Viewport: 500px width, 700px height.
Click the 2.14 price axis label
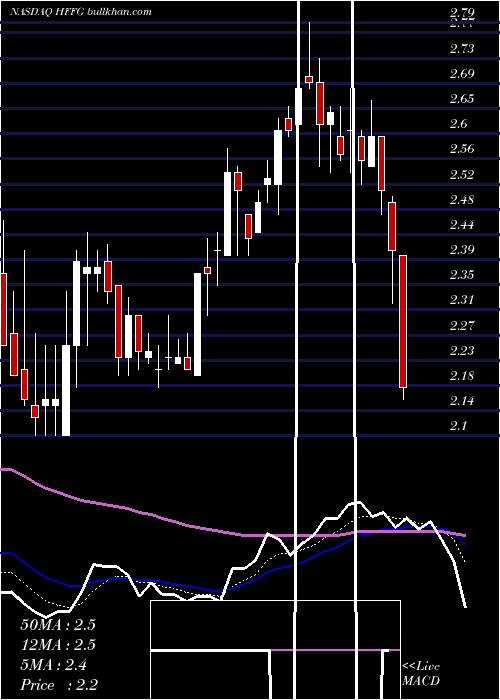pyautogui.click(x=462, y=400)
